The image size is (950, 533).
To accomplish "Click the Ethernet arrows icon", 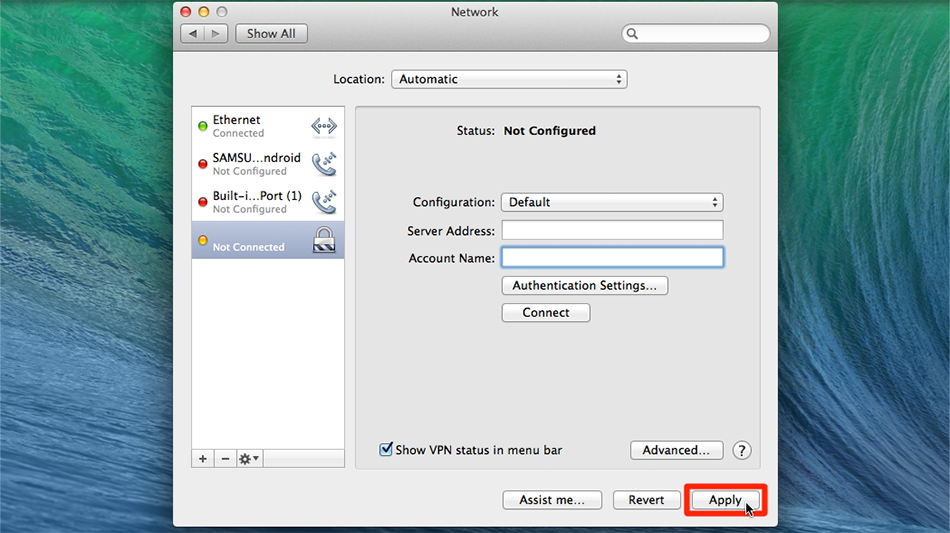I will pos(324,126).
